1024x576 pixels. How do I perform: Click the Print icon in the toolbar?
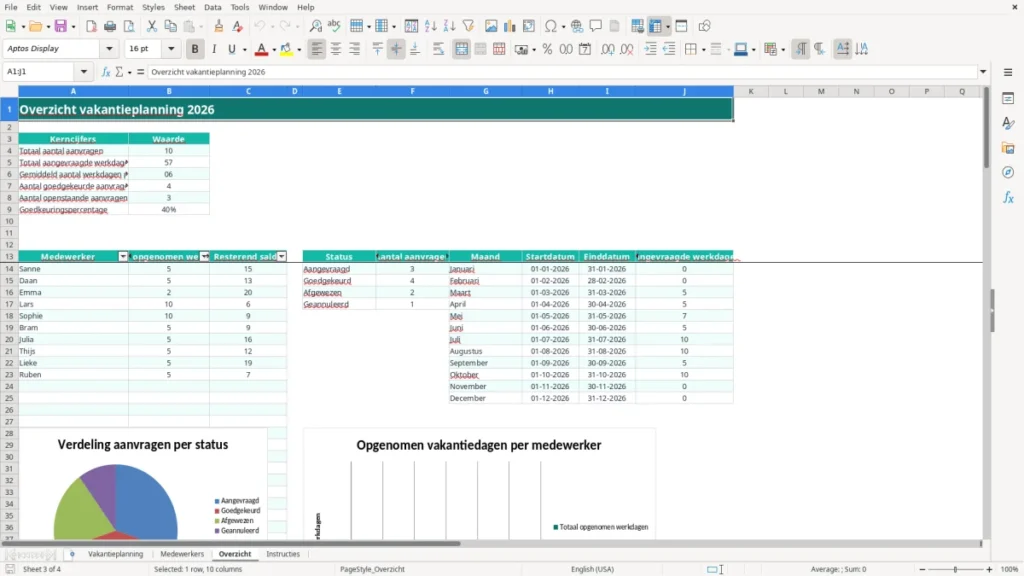pyautogui.click(x=110, y=26)
